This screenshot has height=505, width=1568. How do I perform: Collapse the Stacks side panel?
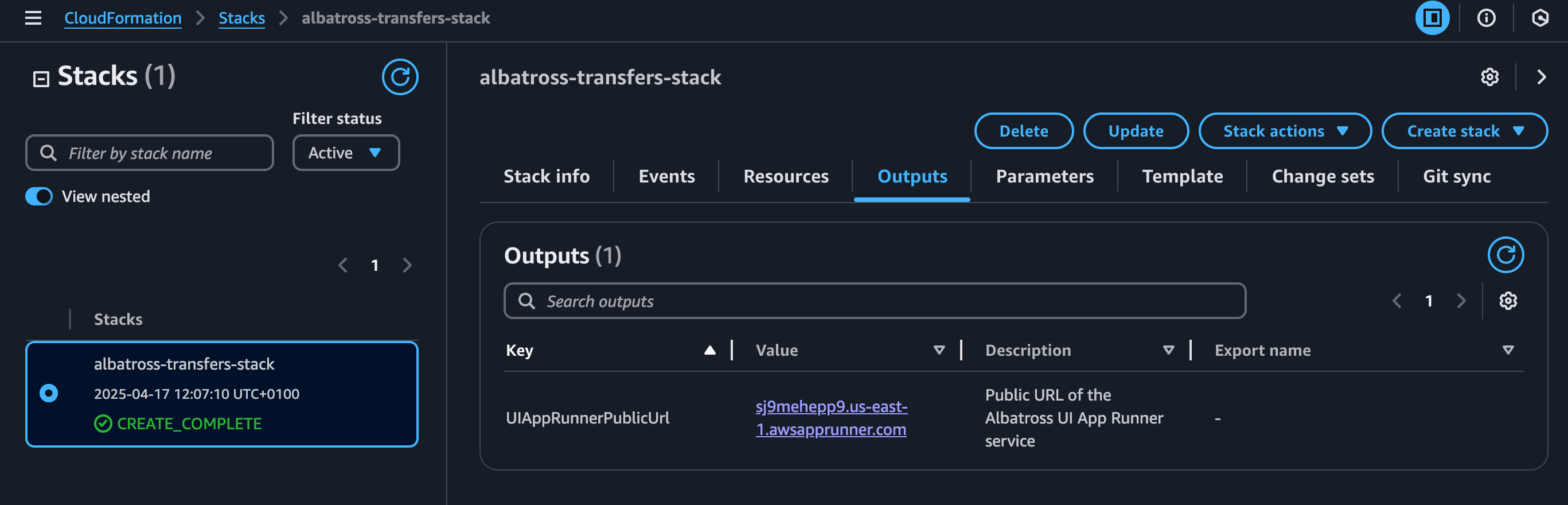41,79
